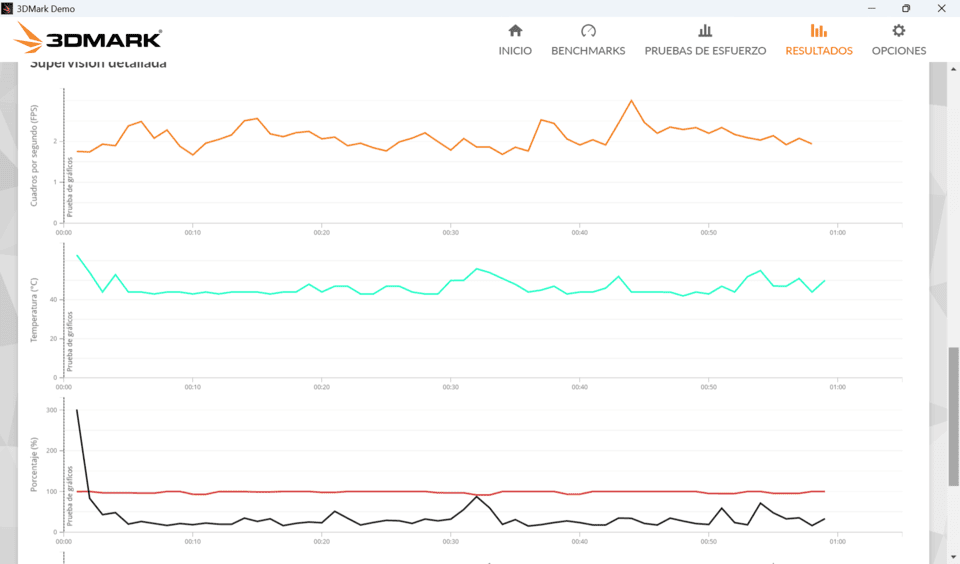Image resolution: width=960 pixels, height=564 pixels.
Task: Go to the INICIO text label
Action: [515, 51]
